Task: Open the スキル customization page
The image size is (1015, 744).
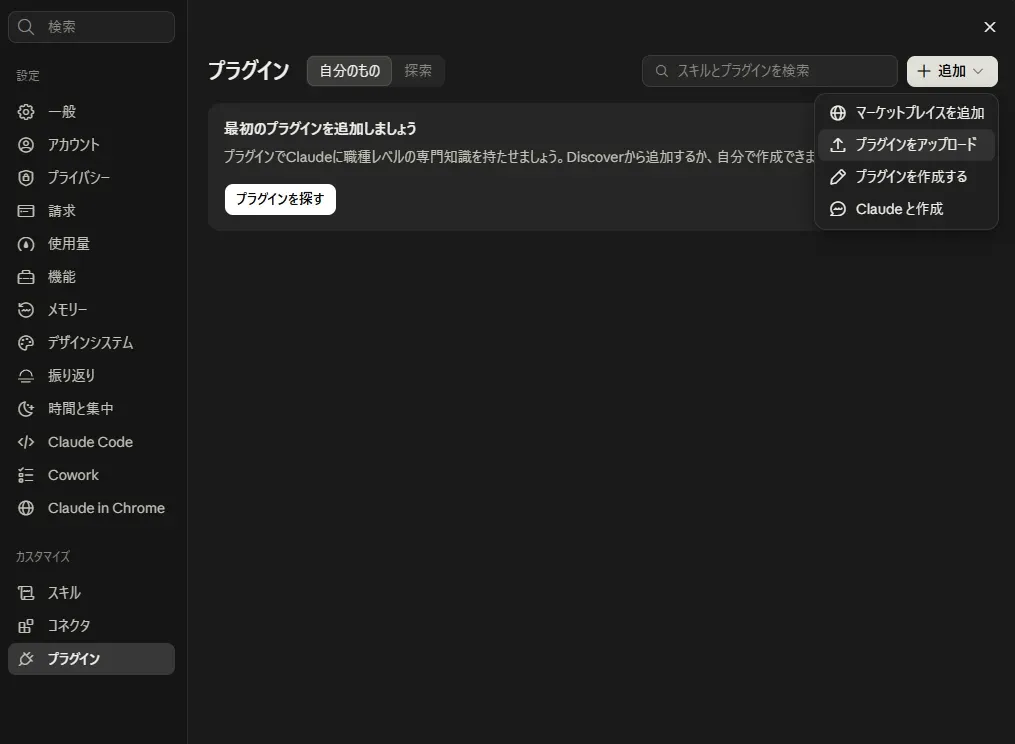Action: point(91,593)
